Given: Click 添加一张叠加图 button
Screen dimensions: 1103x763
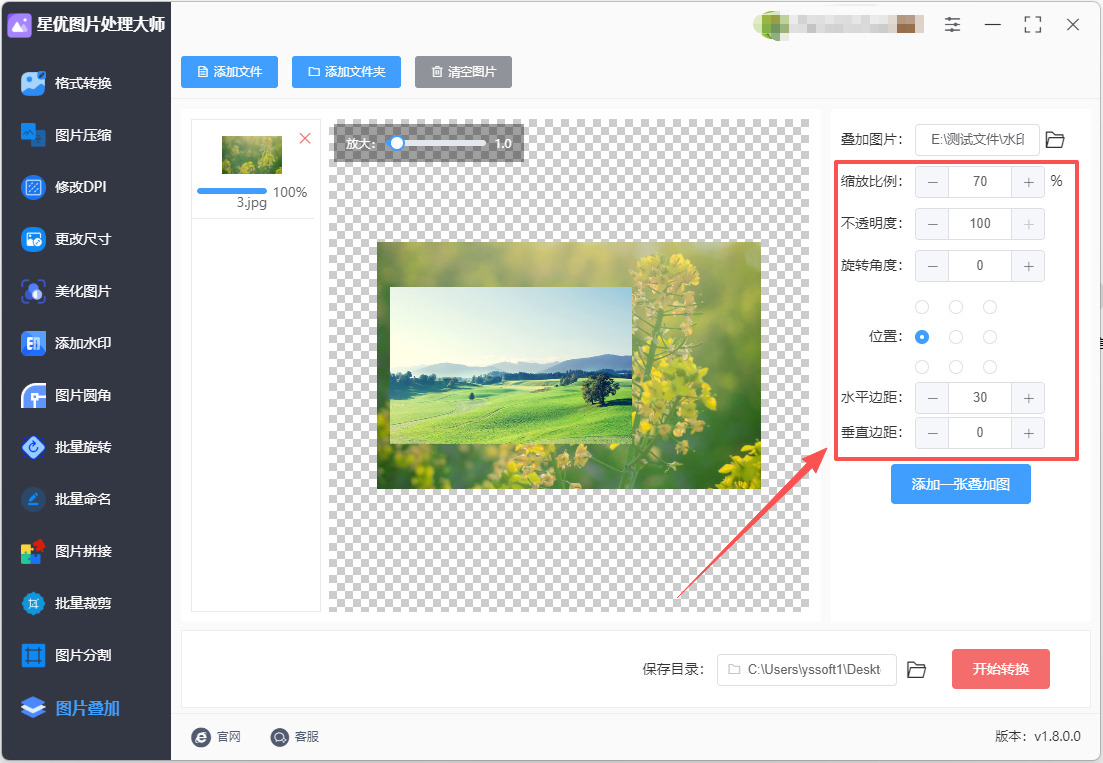Looking at the screenshot, I should tap(960, 484).
